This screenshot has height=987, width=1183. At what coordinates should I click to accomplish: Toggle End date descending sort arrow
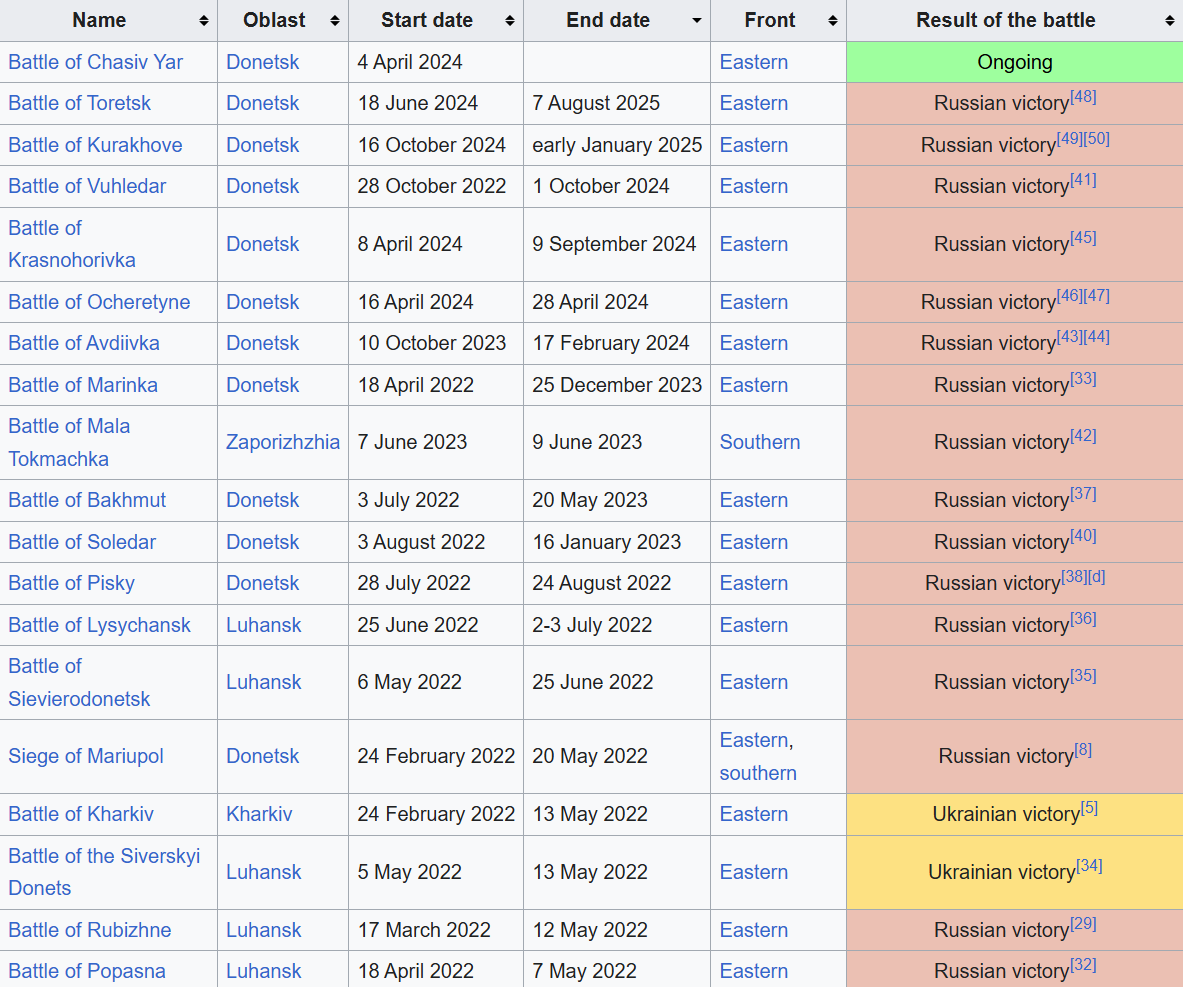tap(697, 21)
